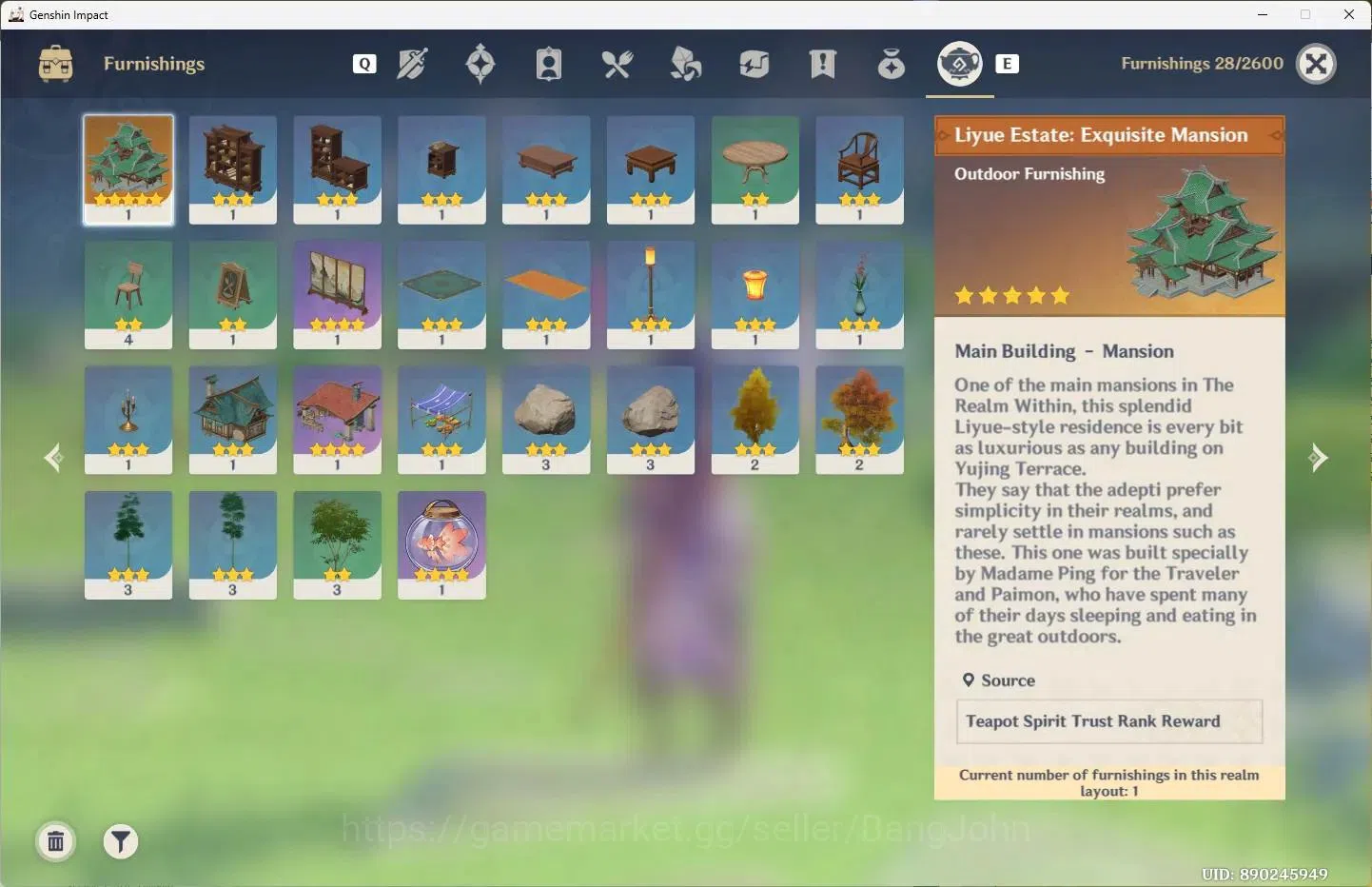Select the Food inventory tab

(617, 64)
